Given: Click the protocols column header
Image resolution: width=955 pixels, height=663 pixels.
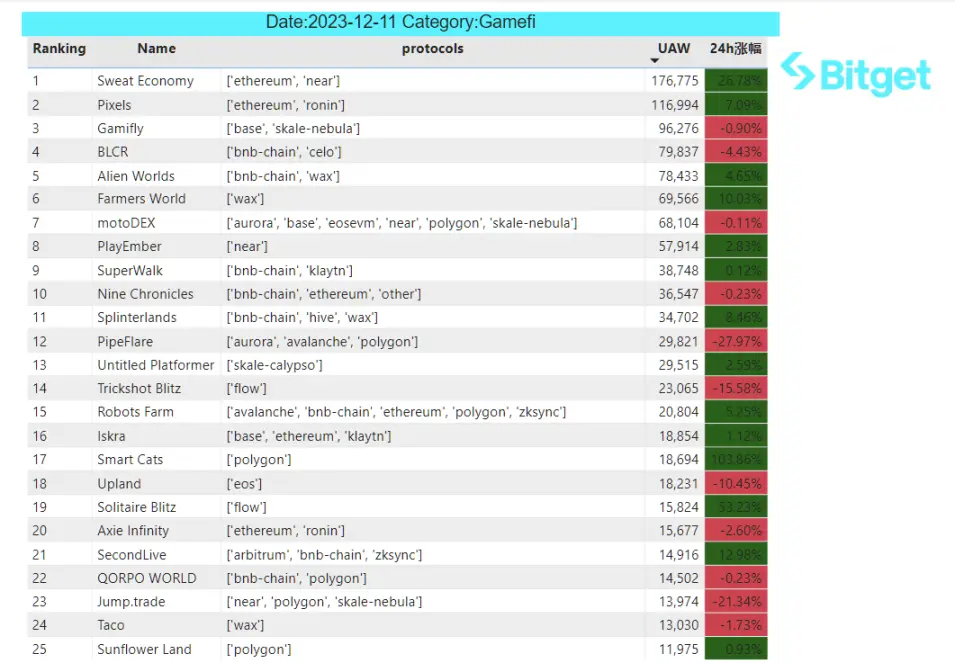Looking at the screenshot, I should pyautogui.click(x=432, y=49).
